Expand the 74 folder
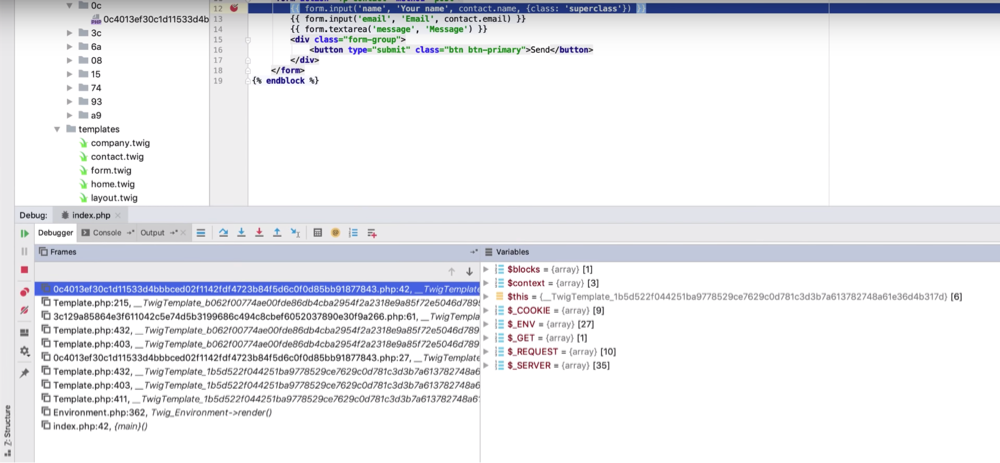This screenshot has height=463, width=1000. pyautogui.click(x=70, y=88)
